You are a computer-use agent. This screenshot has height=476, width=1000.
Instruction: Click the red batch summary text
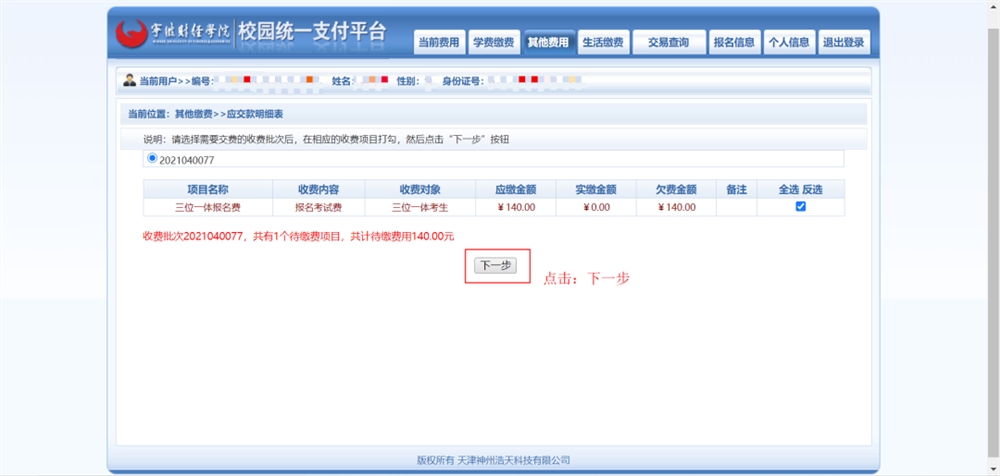click(298, 236)
